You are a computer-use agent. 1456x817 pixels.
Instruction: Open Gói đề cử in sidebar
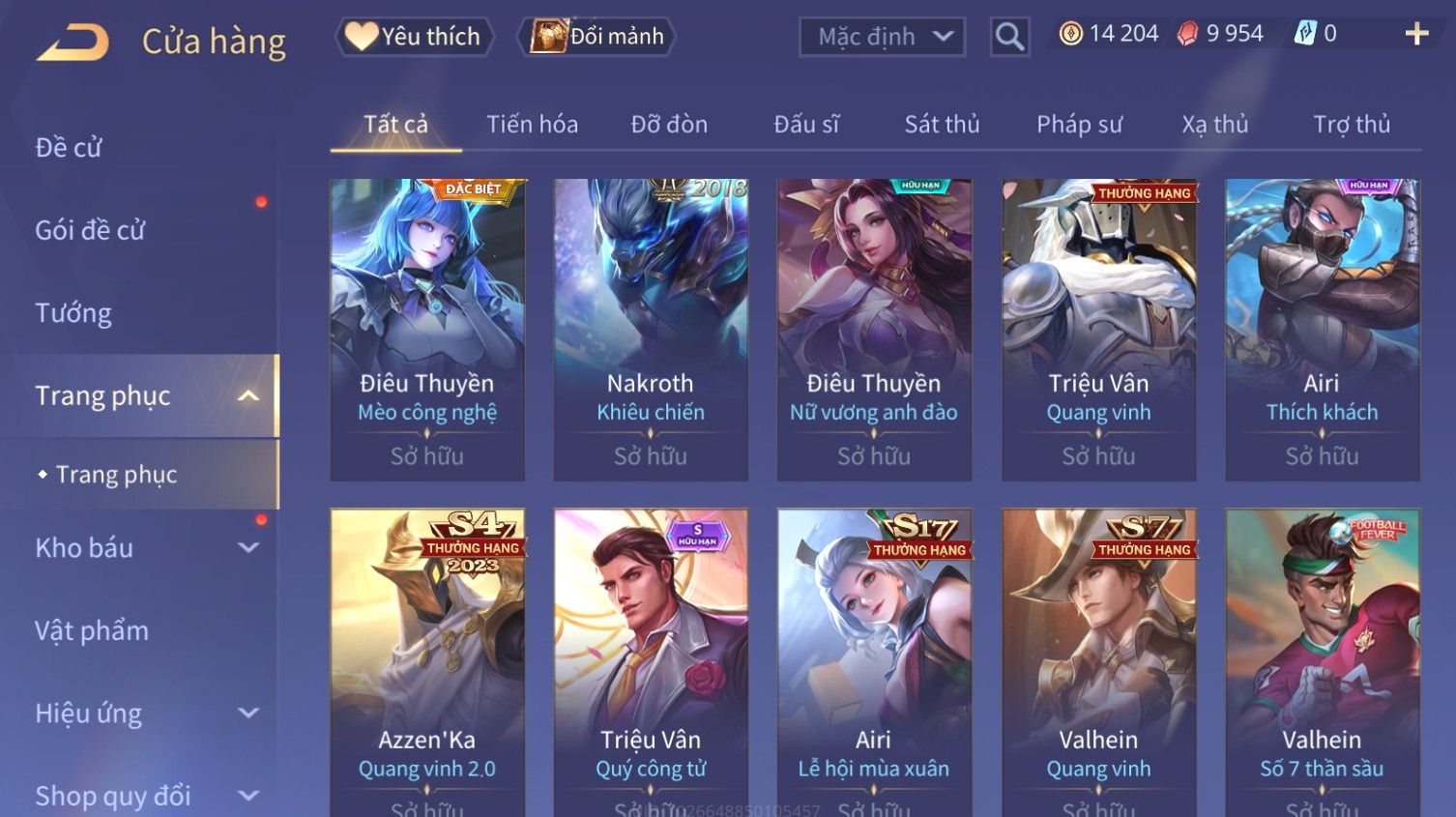90,230
